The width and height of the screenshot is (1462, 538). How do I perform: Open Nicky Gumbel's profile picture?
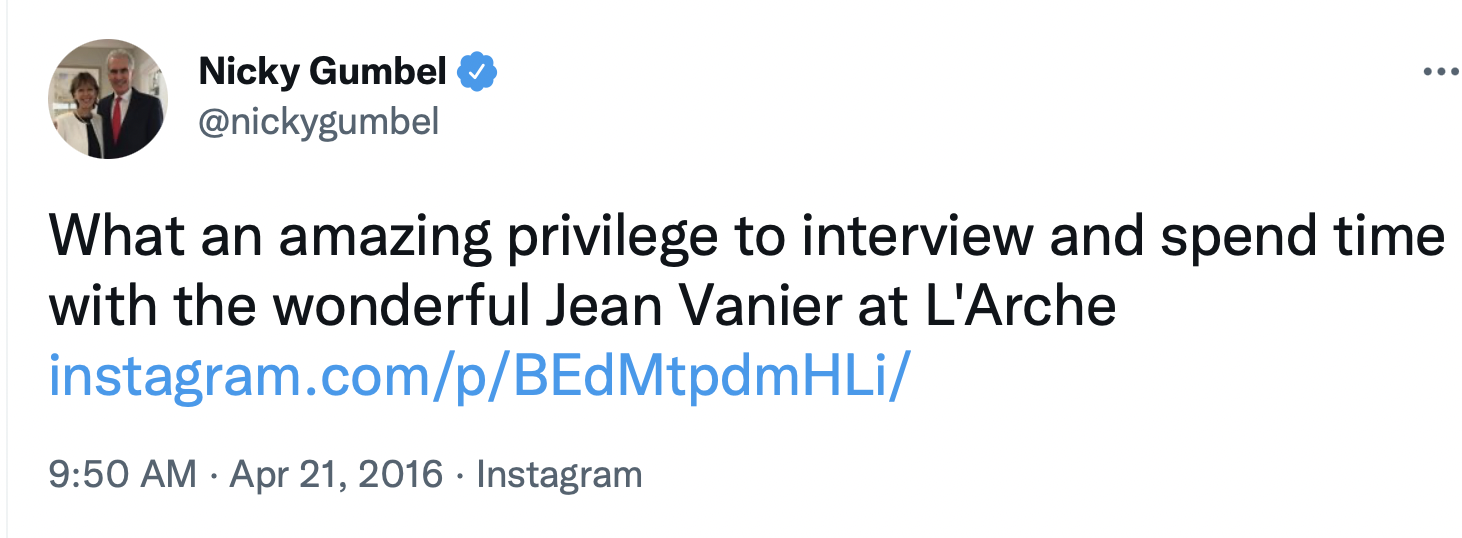[x=108, y=99]
